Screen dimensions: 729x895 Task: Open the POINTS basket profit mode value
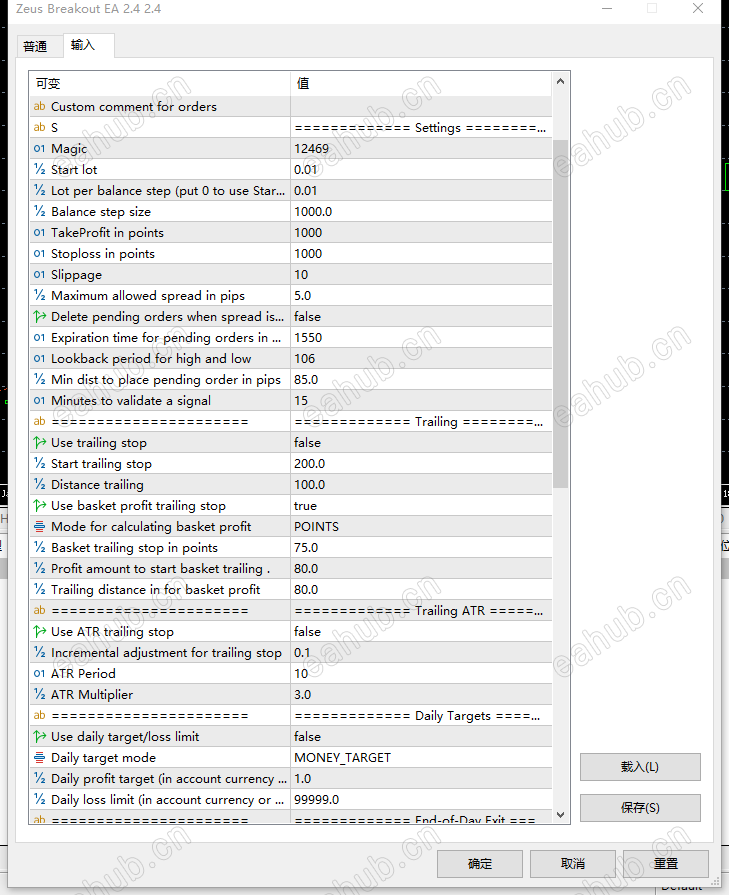316,527
